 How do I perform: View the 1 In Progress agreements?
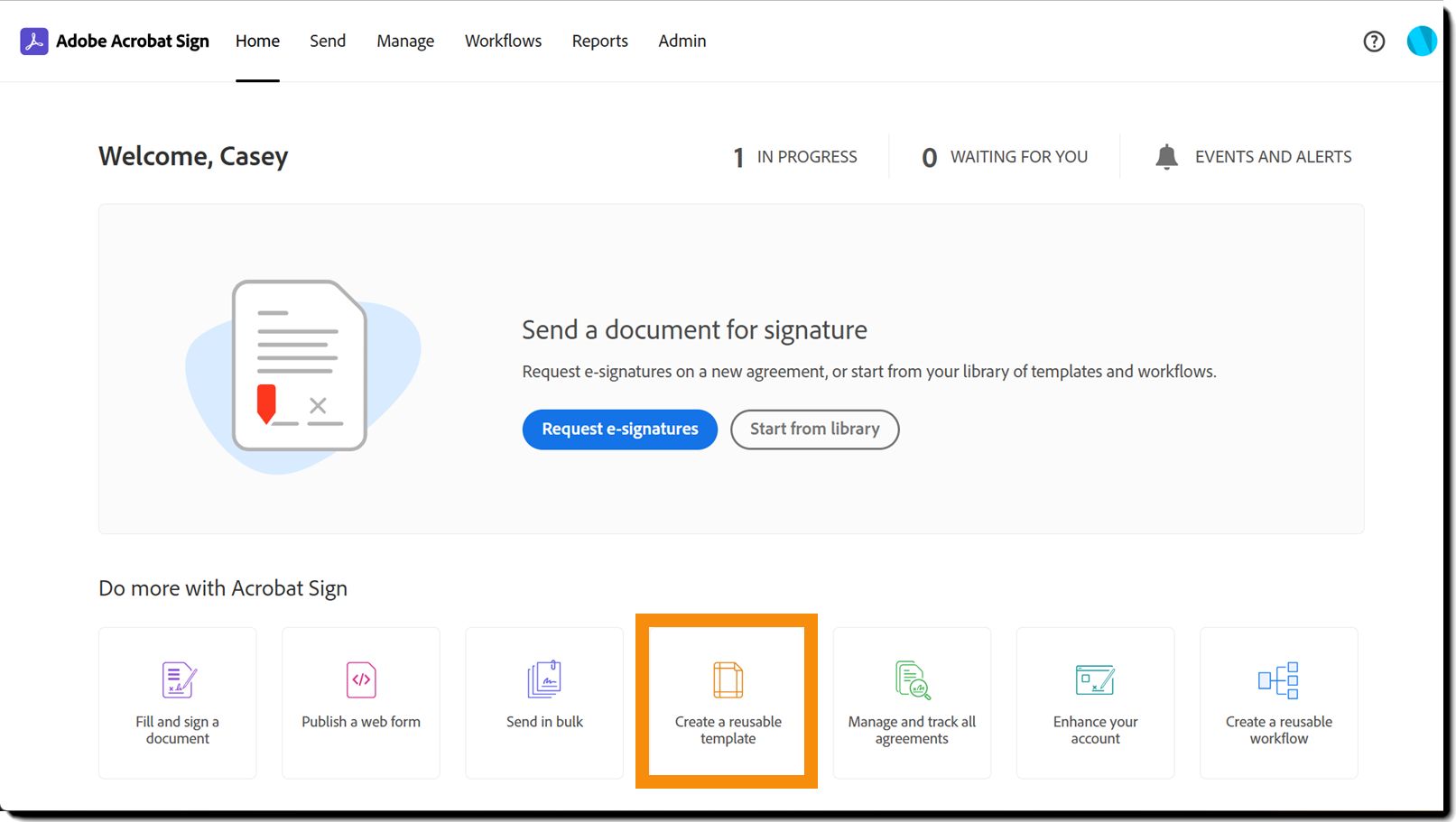click(x=794, y=157)
